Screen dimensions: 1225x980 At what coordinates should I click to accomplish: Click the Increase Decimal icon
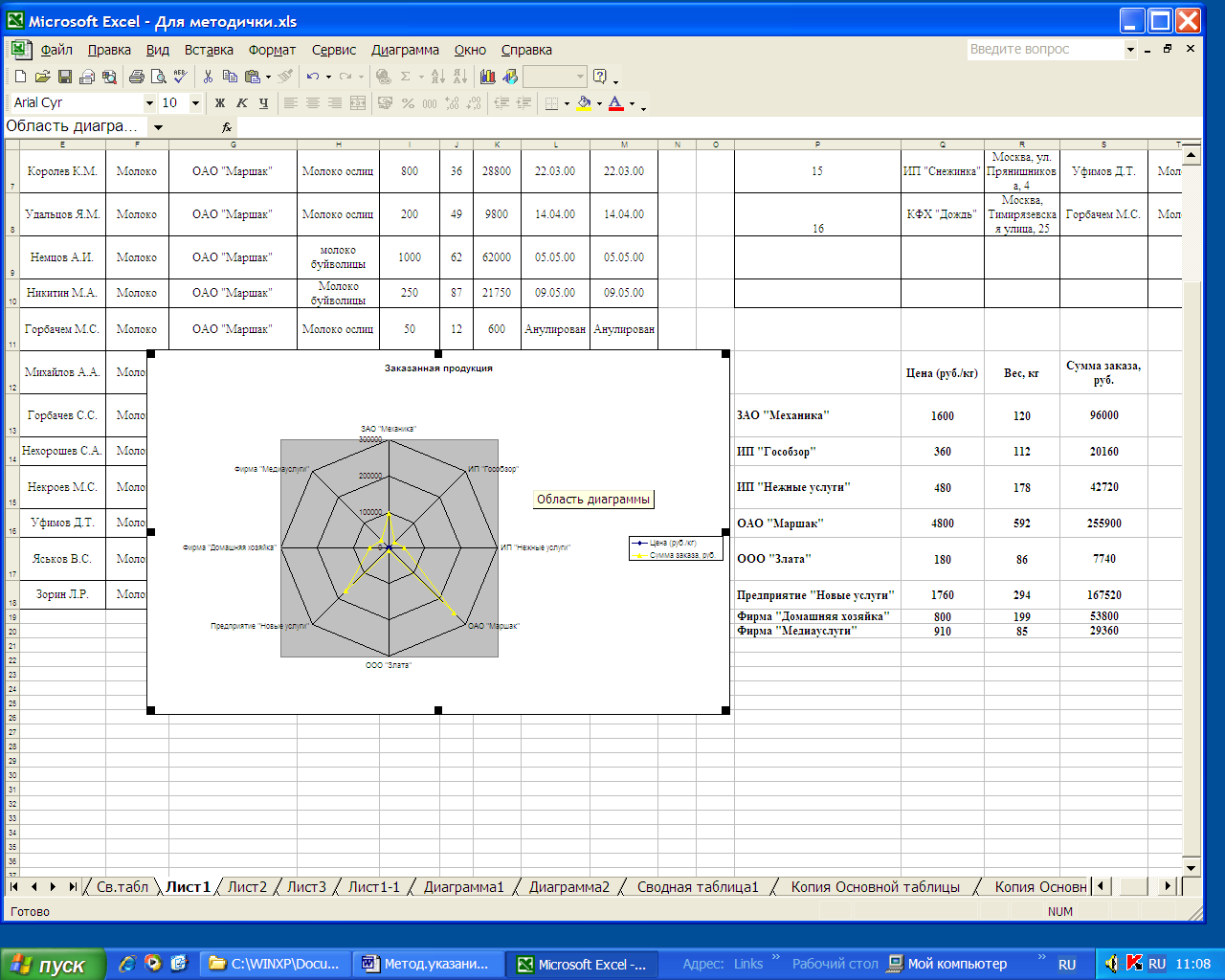pyautogui.click(x=452, y=102)
